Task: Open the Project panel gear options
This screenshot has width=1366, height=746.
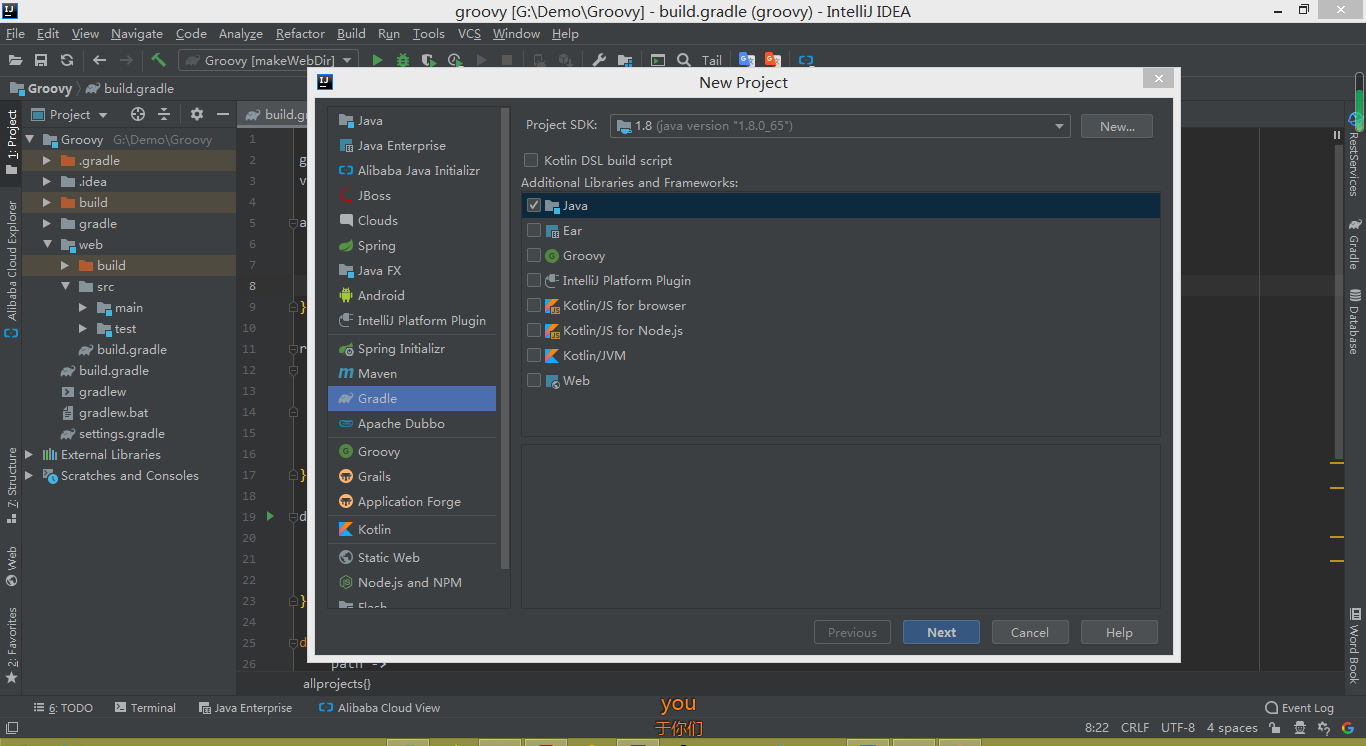Action: pyautogui.click(x=197, y=114)
